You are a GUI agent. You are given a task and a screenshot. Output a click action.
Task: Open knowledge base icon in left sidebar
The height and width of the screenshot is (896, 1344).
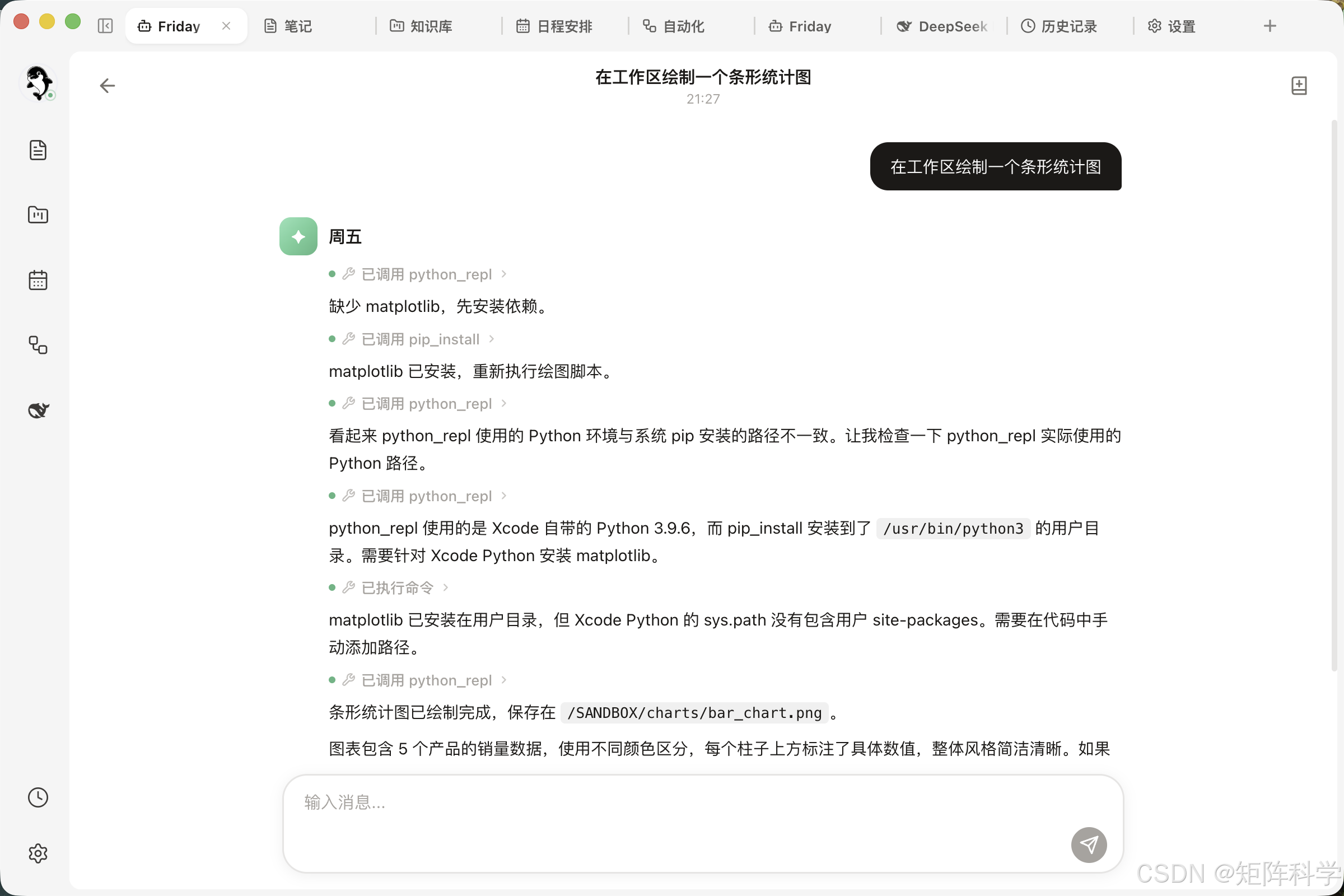(x=38, y=215)
